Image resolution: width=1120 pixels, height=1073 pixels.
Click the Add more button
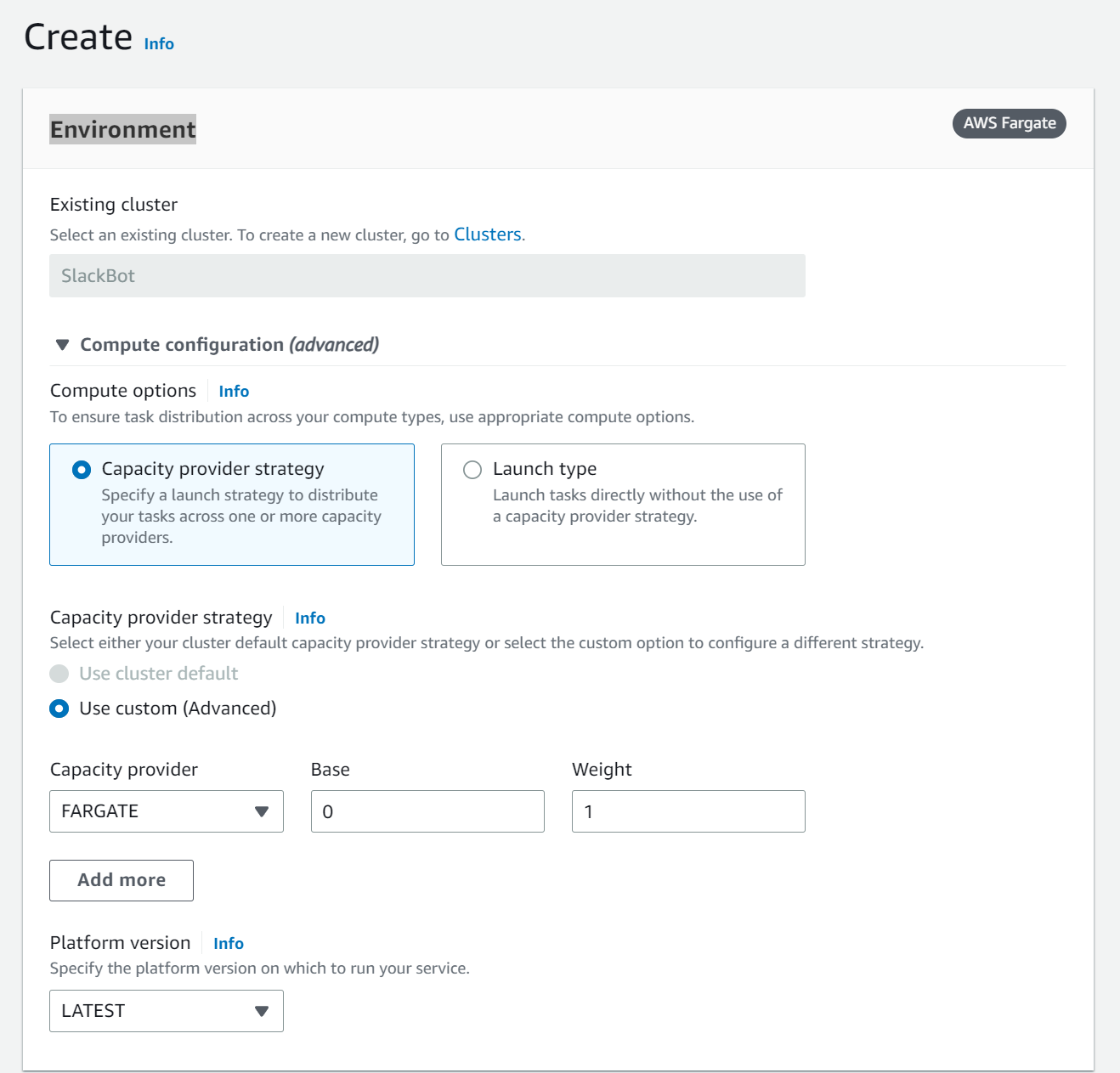point(121,880)
